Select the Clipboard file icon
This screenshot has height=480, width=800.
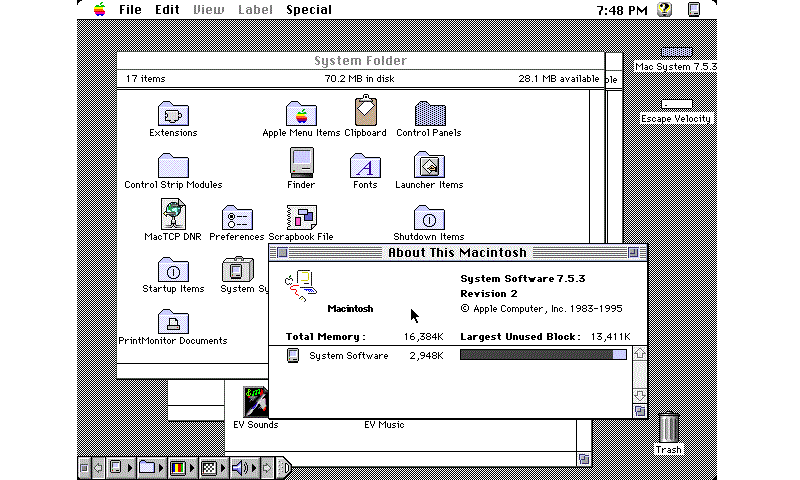[365, 111]
